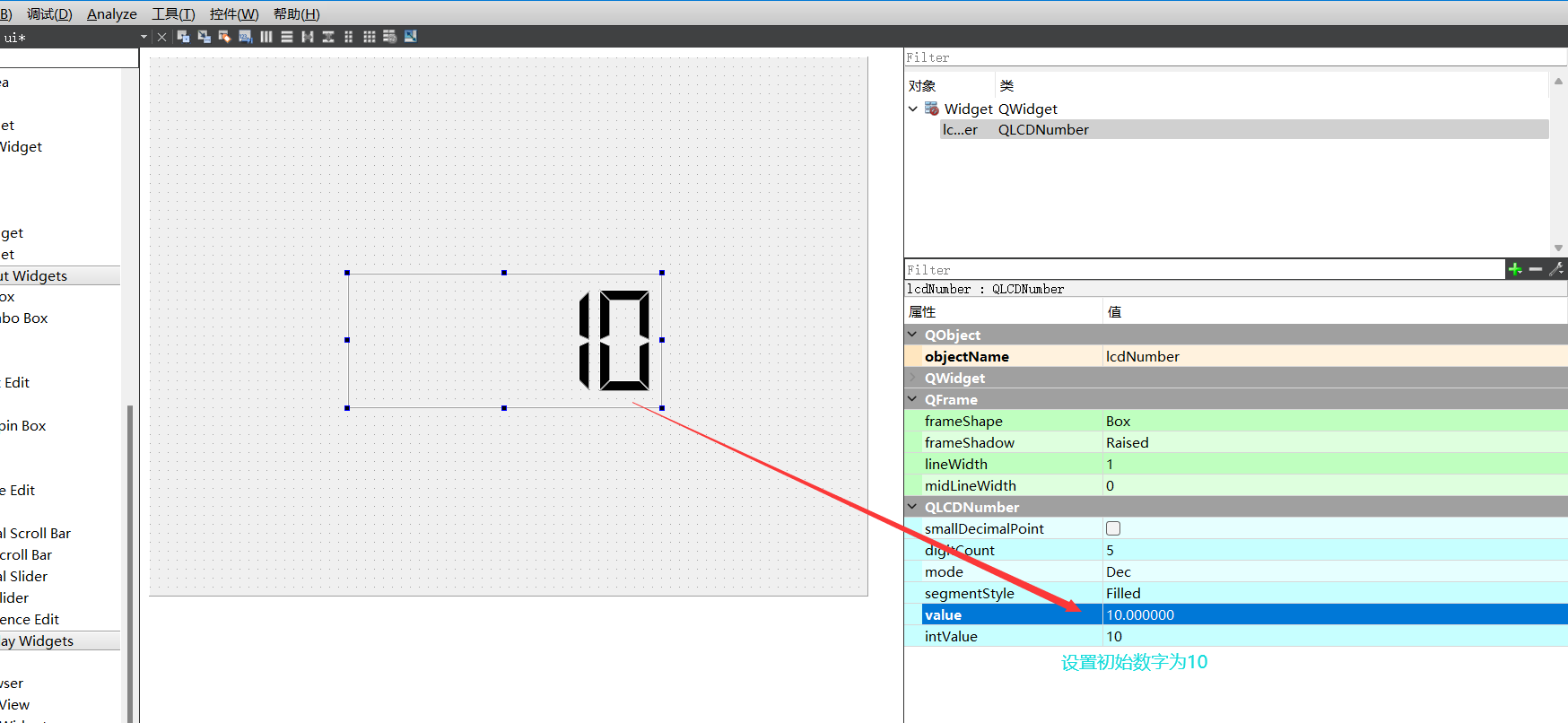The height and width of the screenshot is (723, 1568).
Task: Apply vertical splitter layout
Action: 328,37
